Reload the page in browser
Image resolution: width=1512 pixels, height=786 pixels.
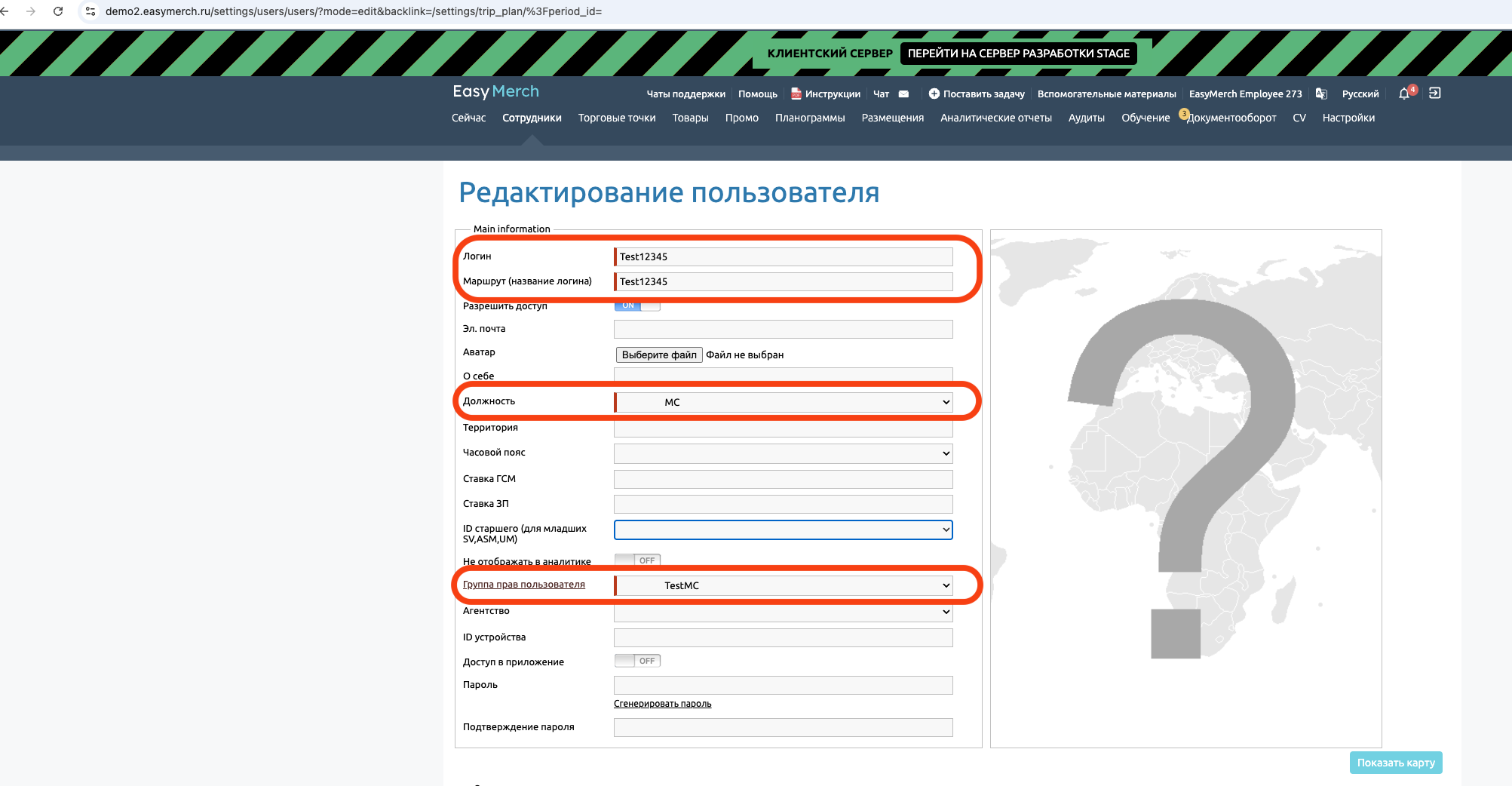pyautogui.click(x=58, y=11)
